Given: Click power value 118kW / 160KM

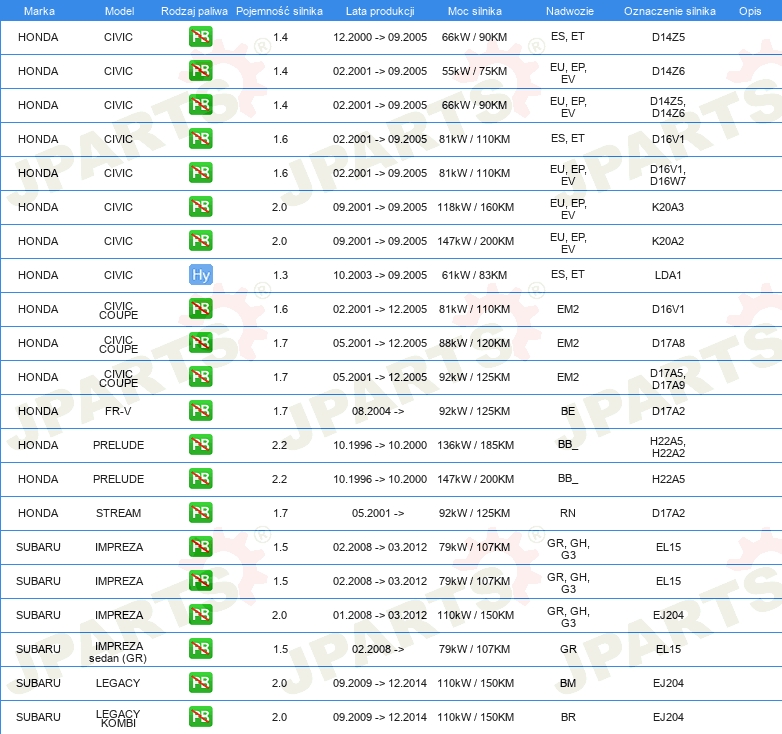Looking at the screenshot, I should (x=475, y=207).
